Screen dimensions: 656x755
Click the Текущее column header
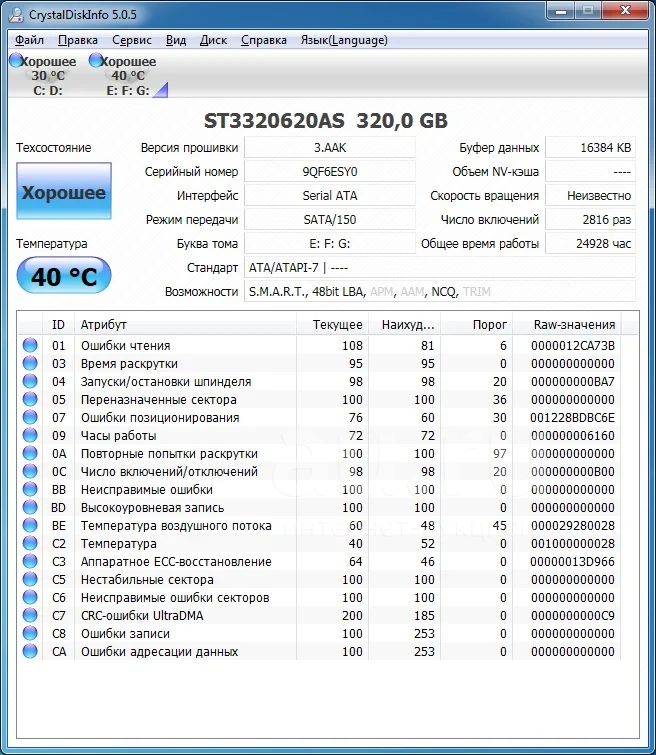point(332,325)
